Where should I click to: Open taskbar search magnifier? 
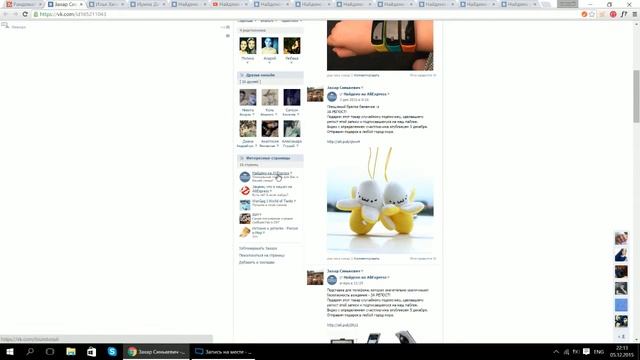30,351
